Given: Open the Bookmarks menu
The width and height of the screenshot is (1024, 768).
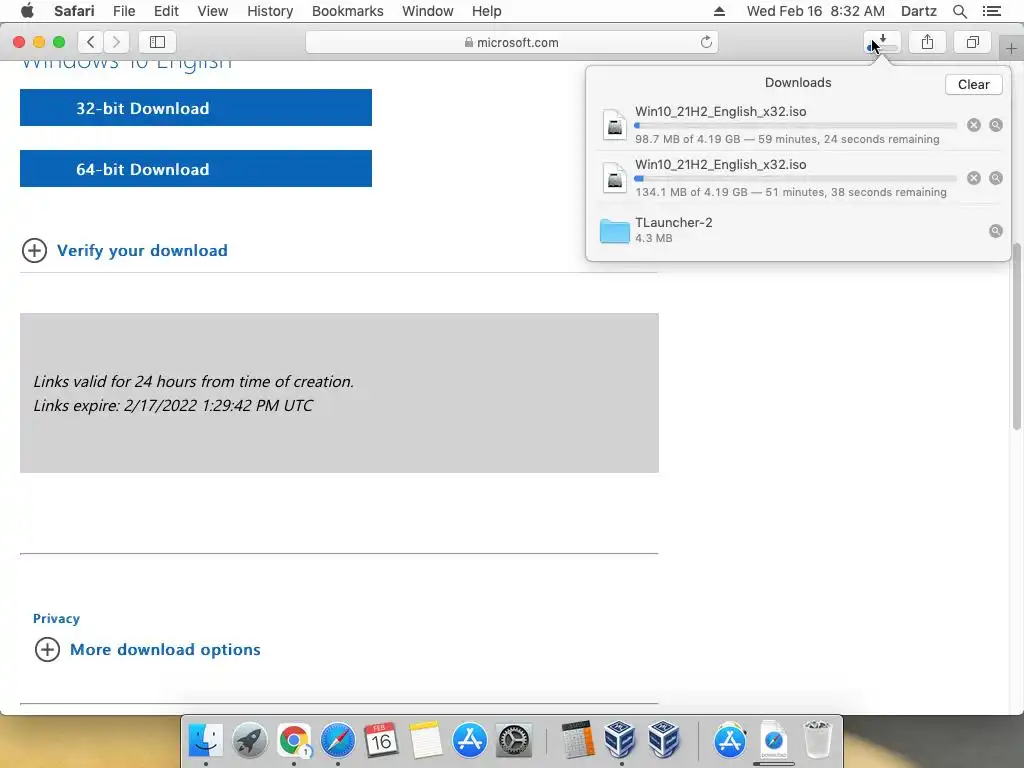Looking at the screenshot, I should pyautogui.click(x=347, y=11).
